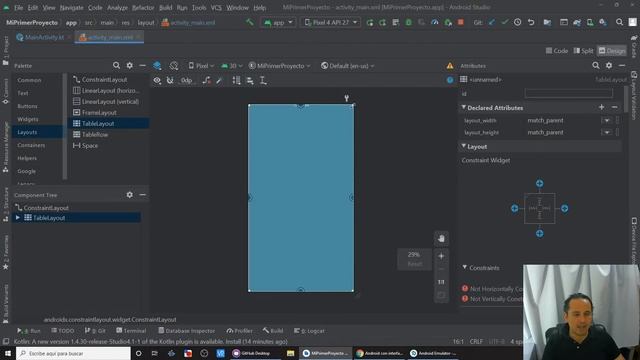Search the Palette with magnifier icon

tap(116, 65)
